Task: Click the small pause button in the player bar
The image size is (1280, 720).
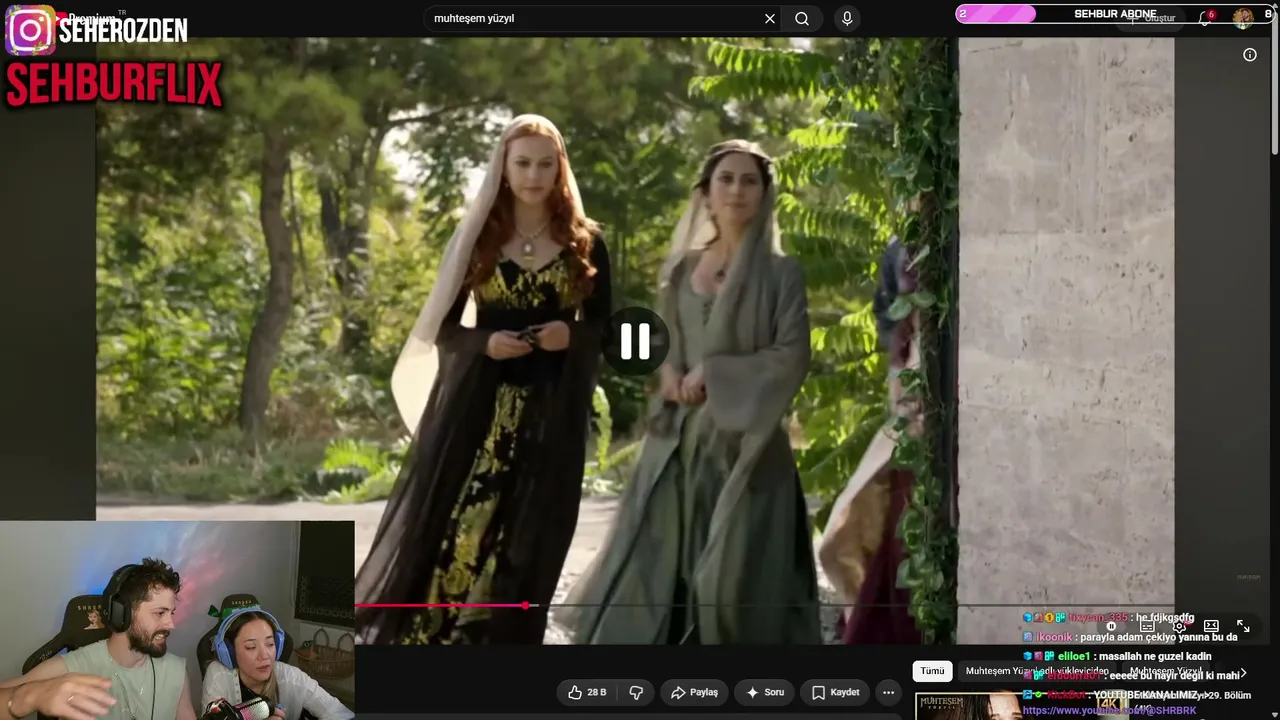Action: [1111, 626]
